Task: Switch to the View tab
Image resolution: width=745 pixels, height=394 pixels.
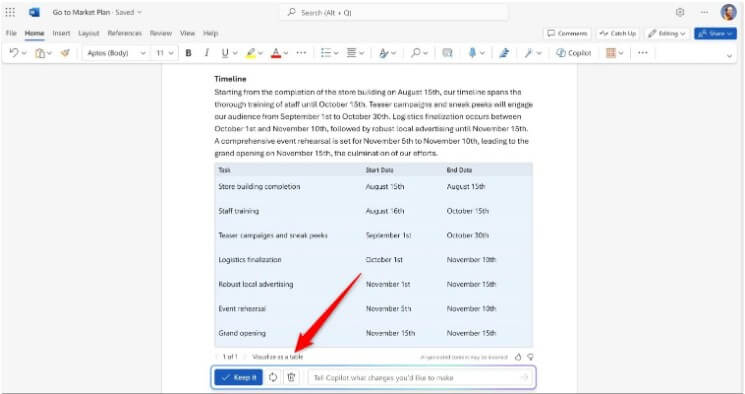Action: coord(188,33)
